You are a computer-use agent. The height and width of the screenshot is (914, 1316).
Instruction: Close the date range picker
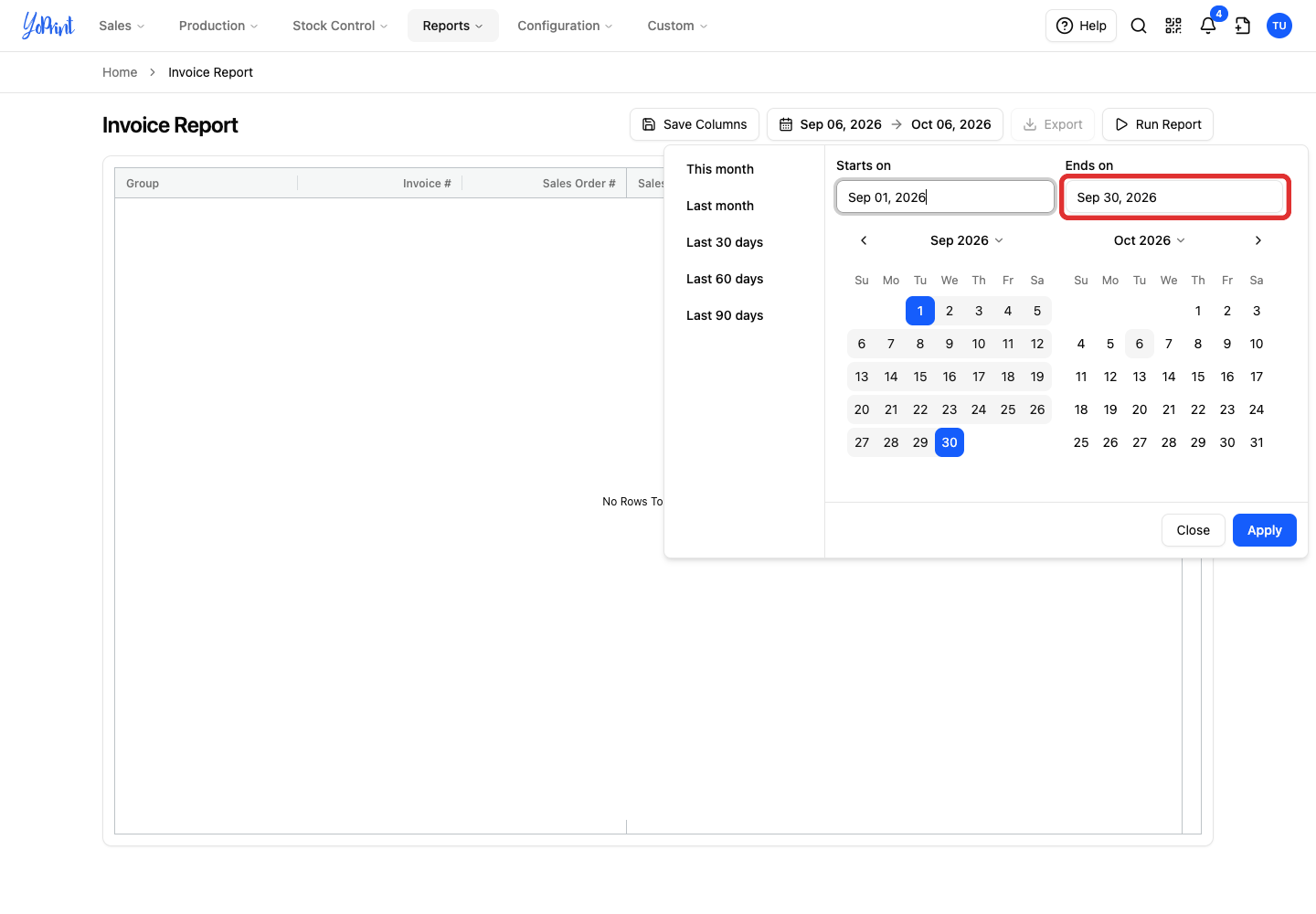[1194, 530]
